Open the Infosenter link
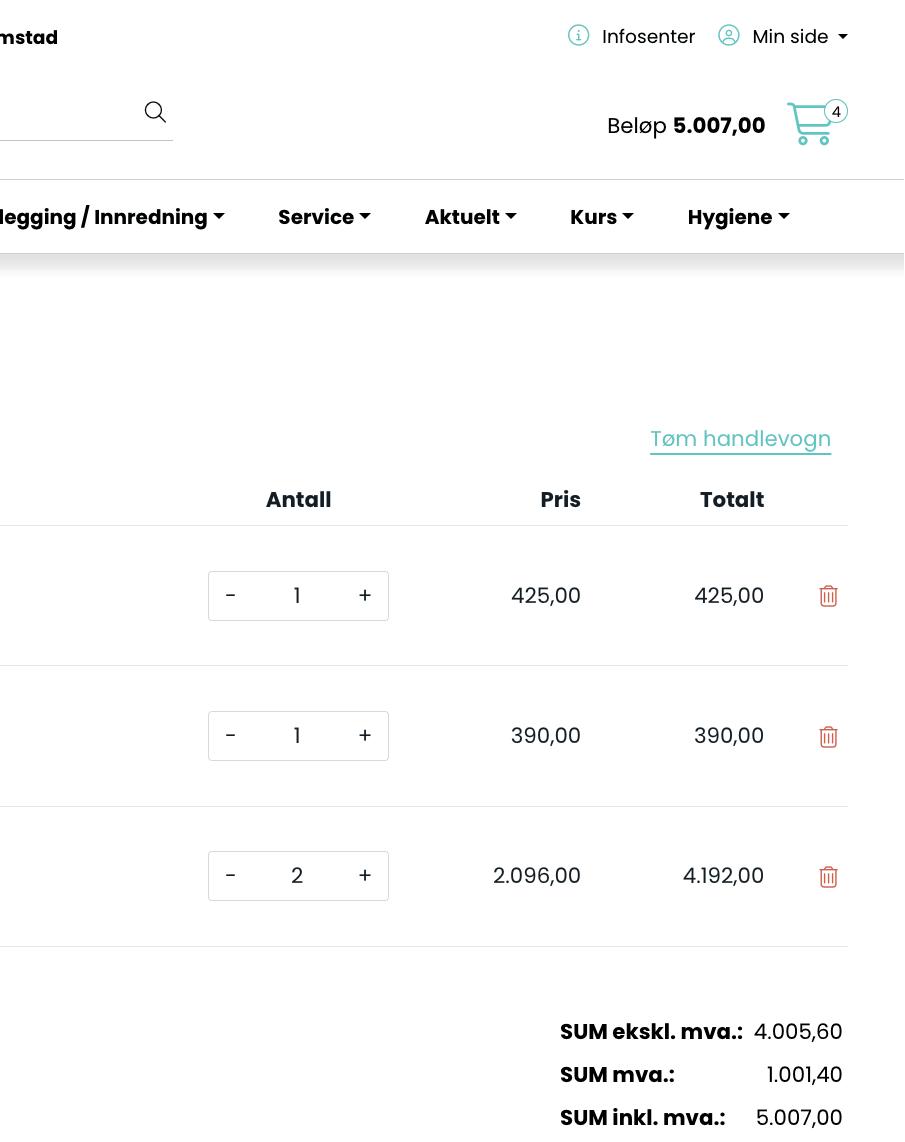The image size is (905, 1142). pos(648,37)
